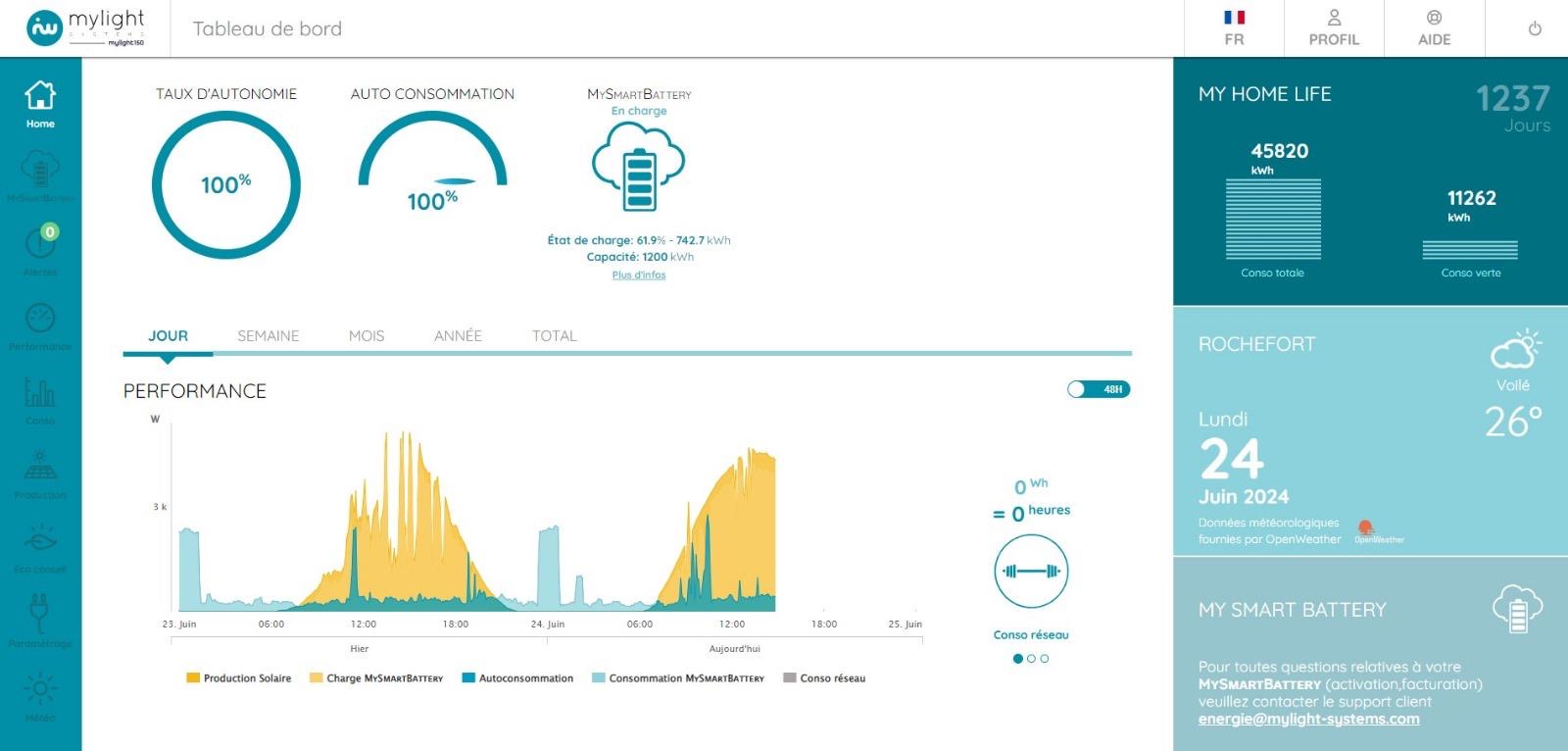Viewport: 1568px width, 751px height.
Task: Switch to the SEMAINE tab
Action: (268, 335)
